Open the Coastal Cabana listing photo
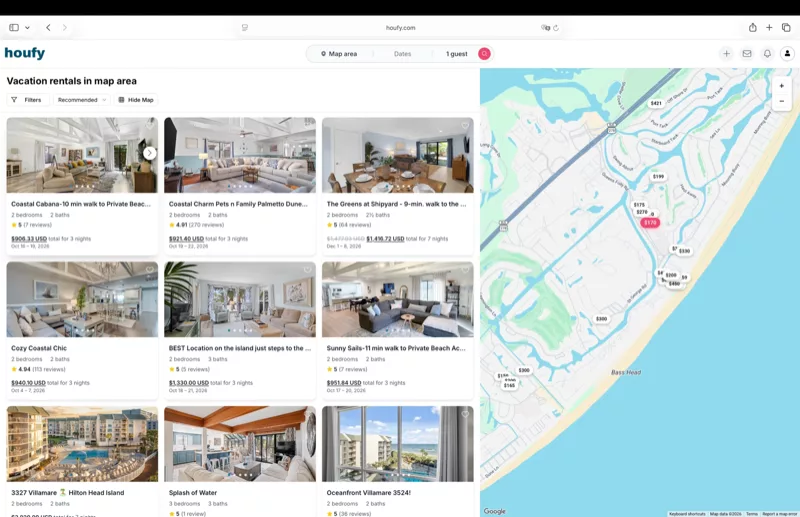The height and width of the screenshot is (517, 800). [x=82, y=155]
